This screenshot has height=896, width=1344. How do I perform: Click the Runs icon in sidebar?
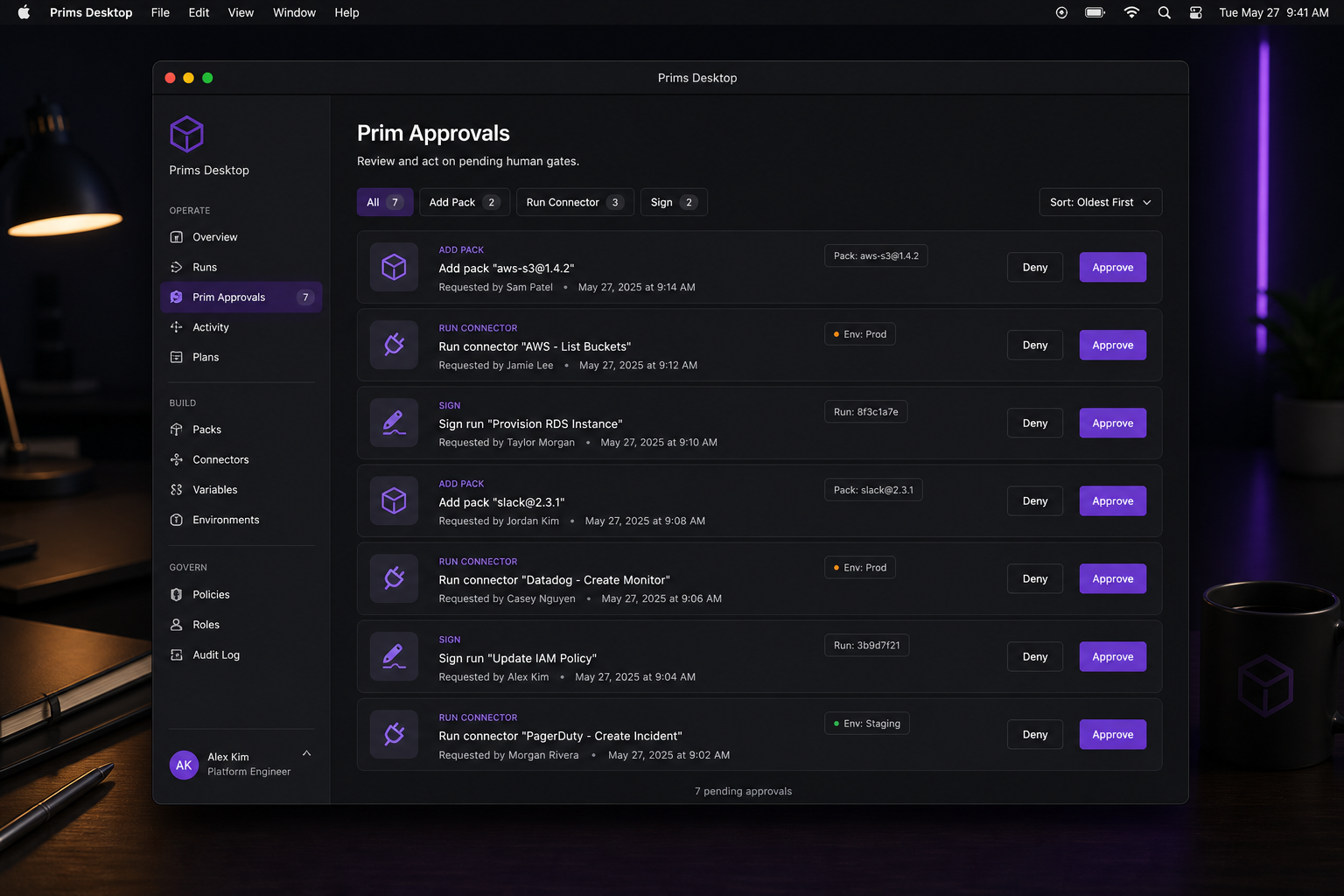tap(177, 267)
